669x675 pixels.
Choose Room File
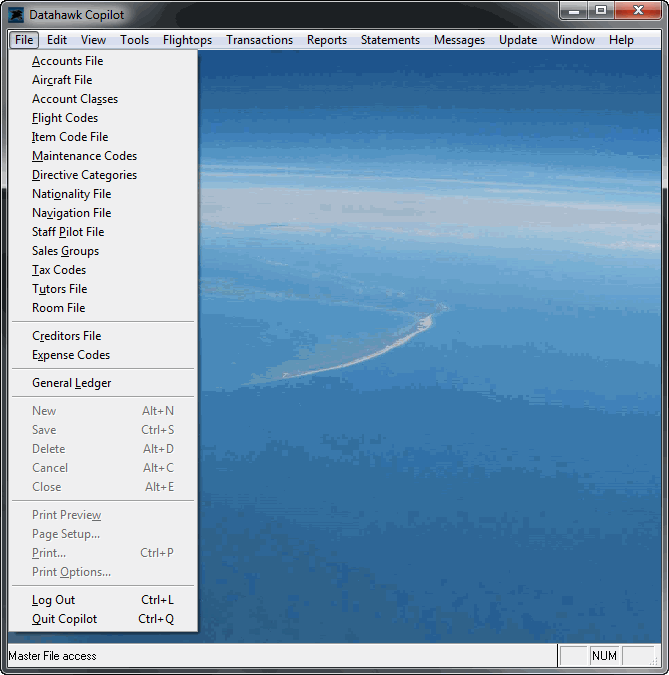[x=103, y=308]
